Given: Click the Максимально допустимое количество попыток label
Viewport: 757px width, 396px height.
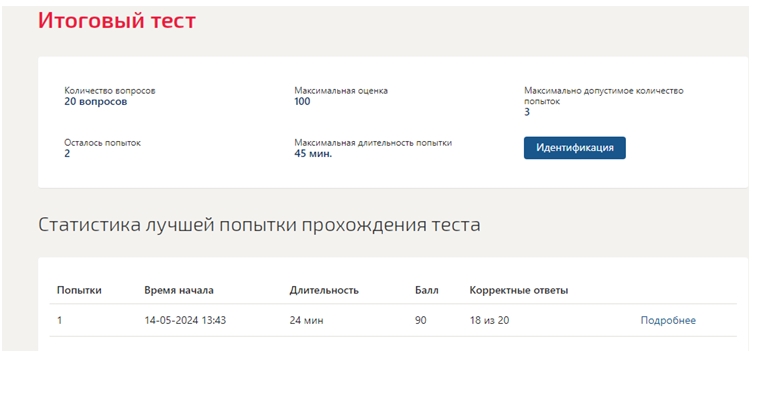Looking at the screenshot, I should click(x=603, y=96).
